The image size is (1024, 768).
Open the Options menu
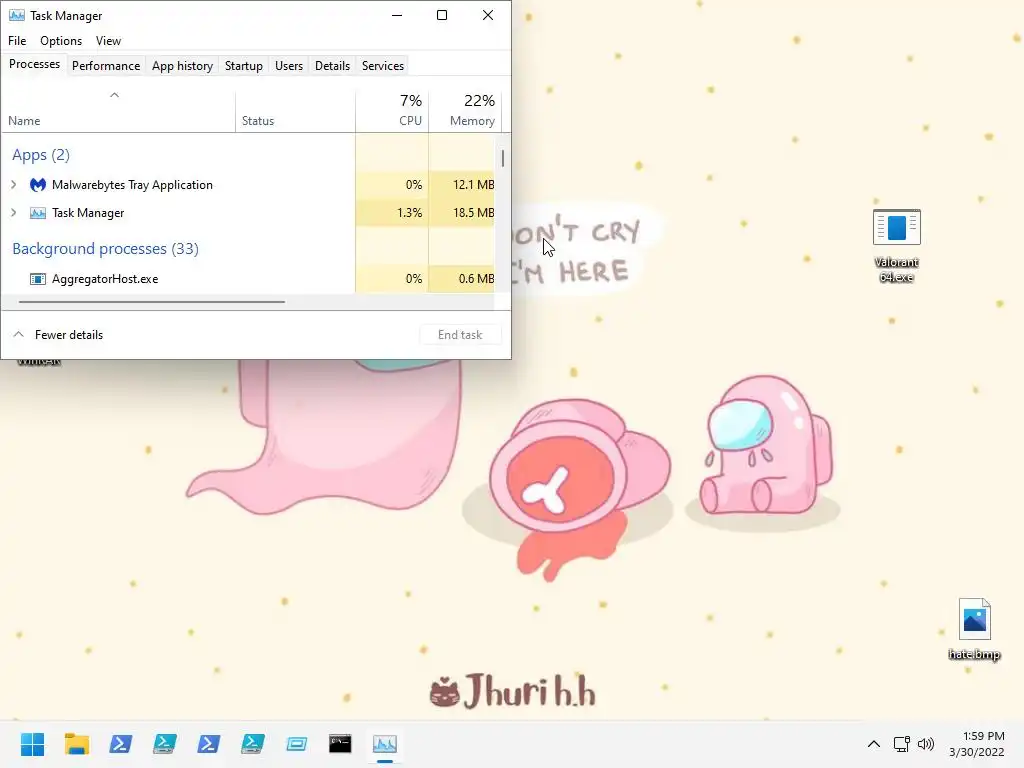(x=61, y=40)
